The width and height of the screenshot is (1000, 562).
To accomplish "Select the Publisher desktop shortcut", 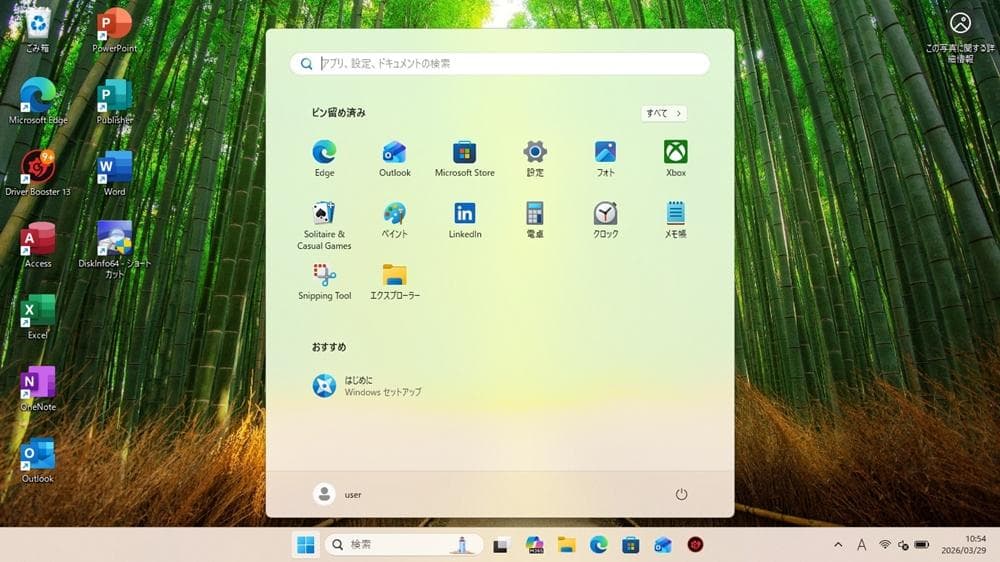I will click(114, 102).
